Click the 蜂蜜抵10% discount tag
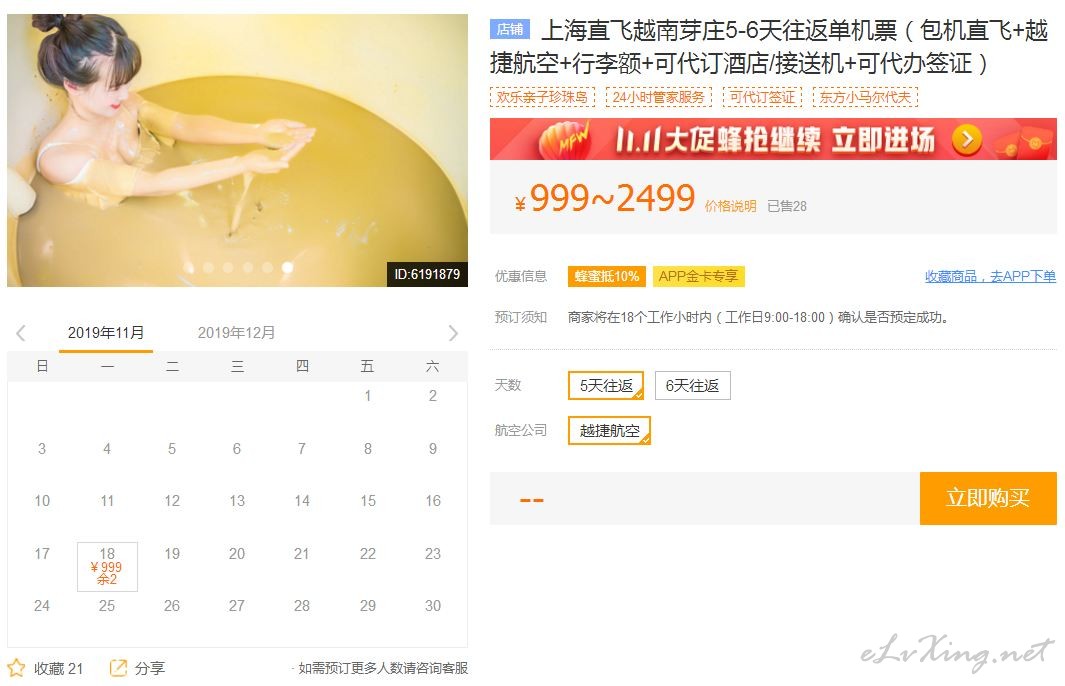The image size is (1065, 686). (x=607, y=276)
